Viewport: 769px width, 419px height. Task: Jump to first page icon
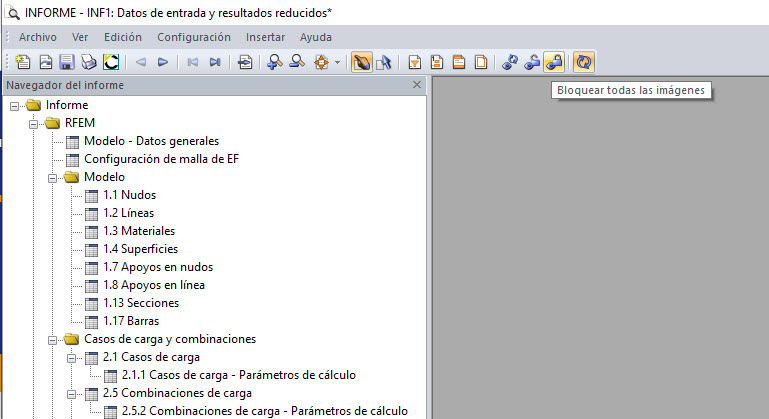pyautogui.click(x=193, y=62)
